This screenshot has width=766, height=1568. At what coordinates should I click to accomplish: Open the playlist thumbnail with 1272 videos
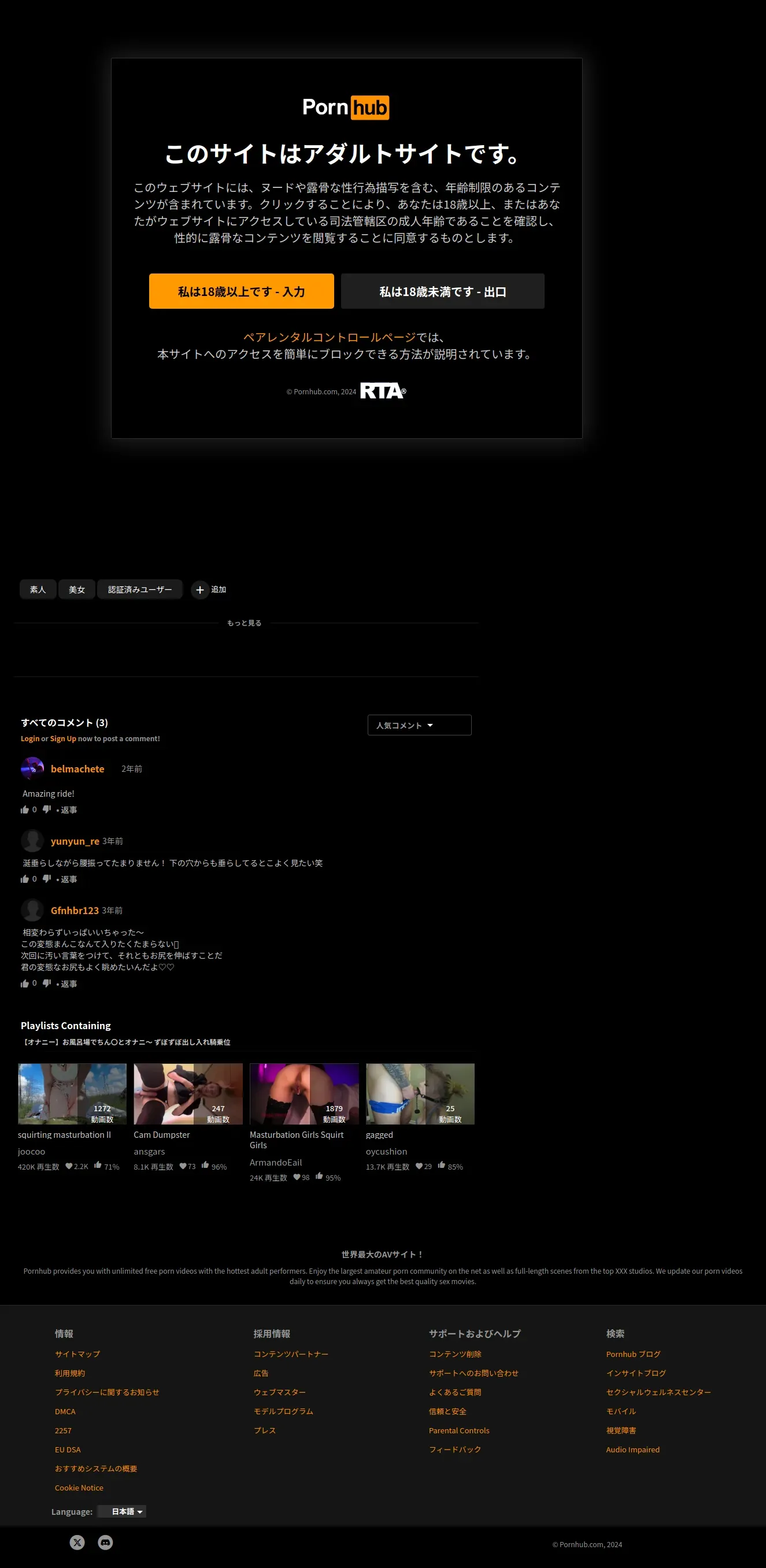pos(72,1094)
